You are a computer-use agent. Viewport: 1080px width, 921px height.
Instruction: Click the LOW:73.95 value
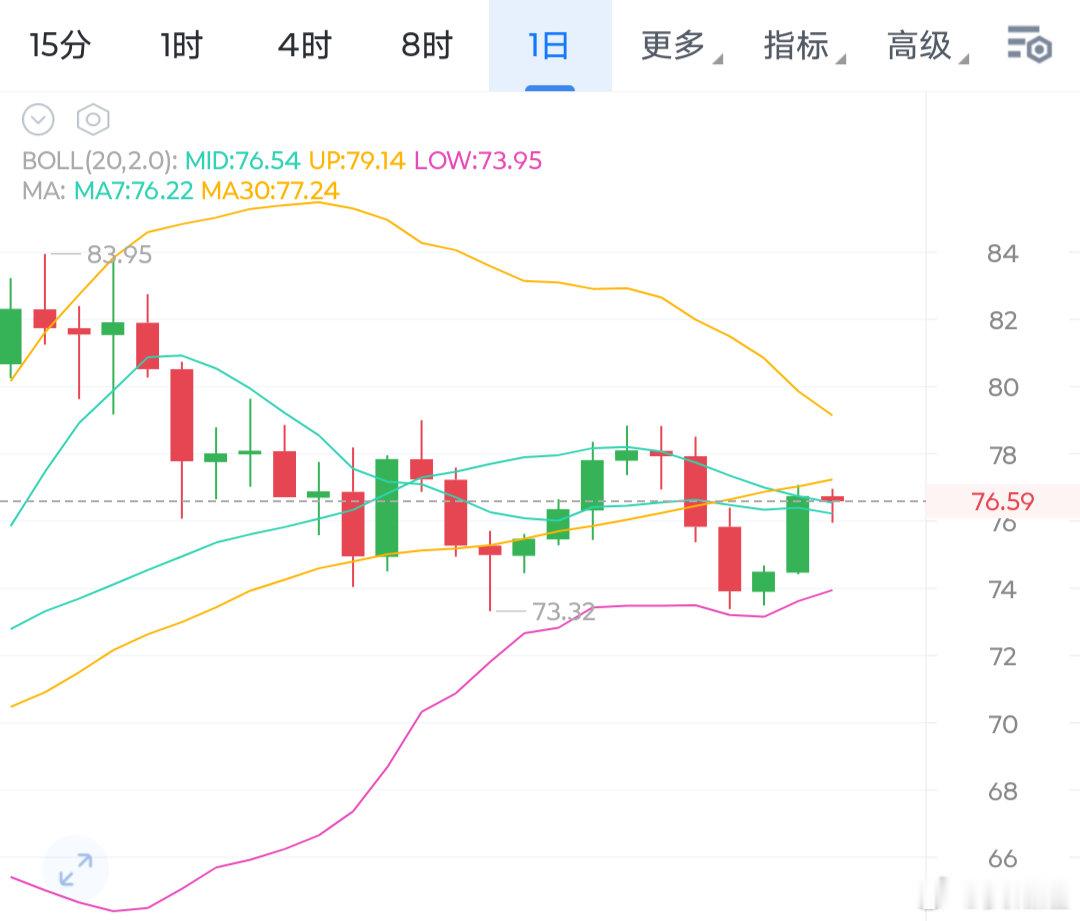tap(478, 161)
